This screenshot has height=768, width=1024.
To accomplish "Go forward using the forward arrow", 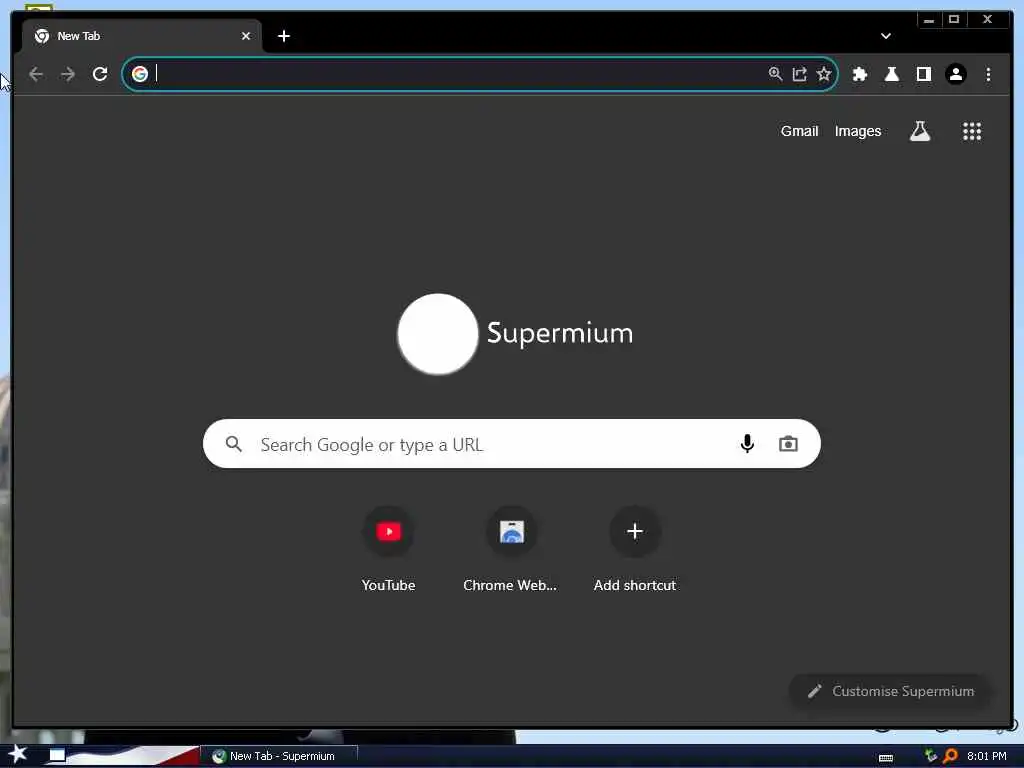I will point(68,74).
